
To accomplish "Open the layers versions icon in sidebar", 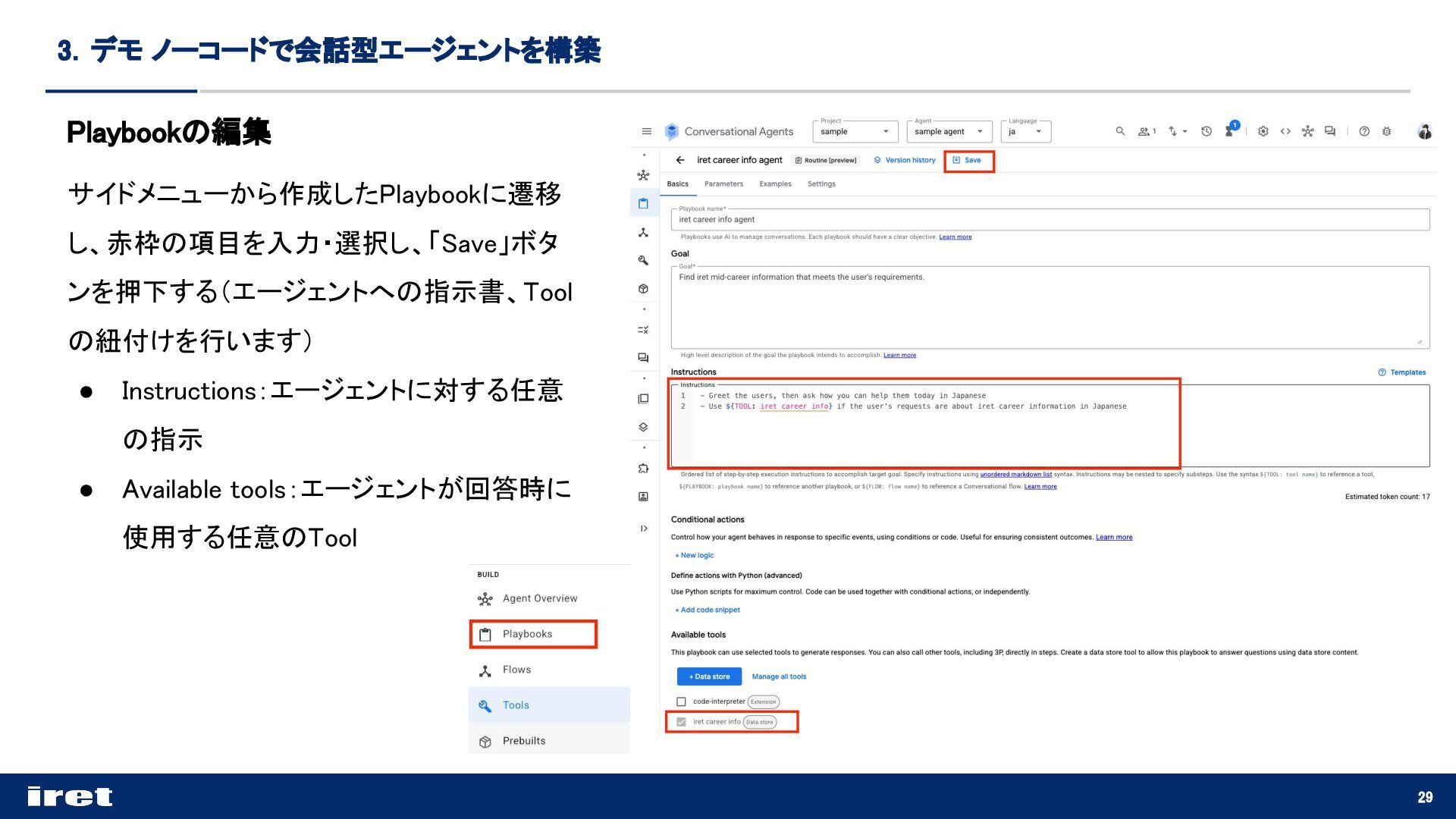I will point(643,427).
